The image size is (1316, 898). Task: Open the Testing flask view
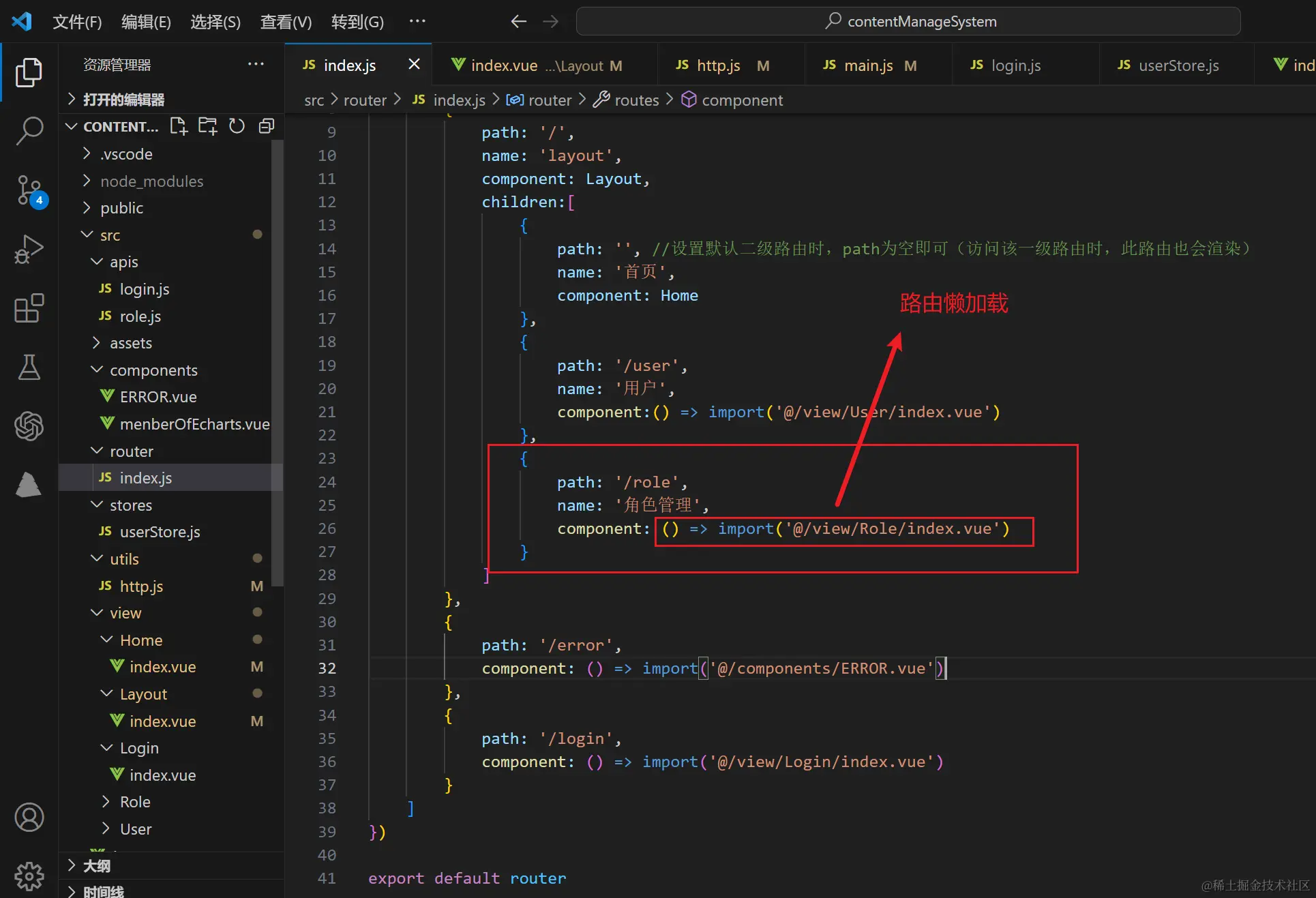(29, 368)
